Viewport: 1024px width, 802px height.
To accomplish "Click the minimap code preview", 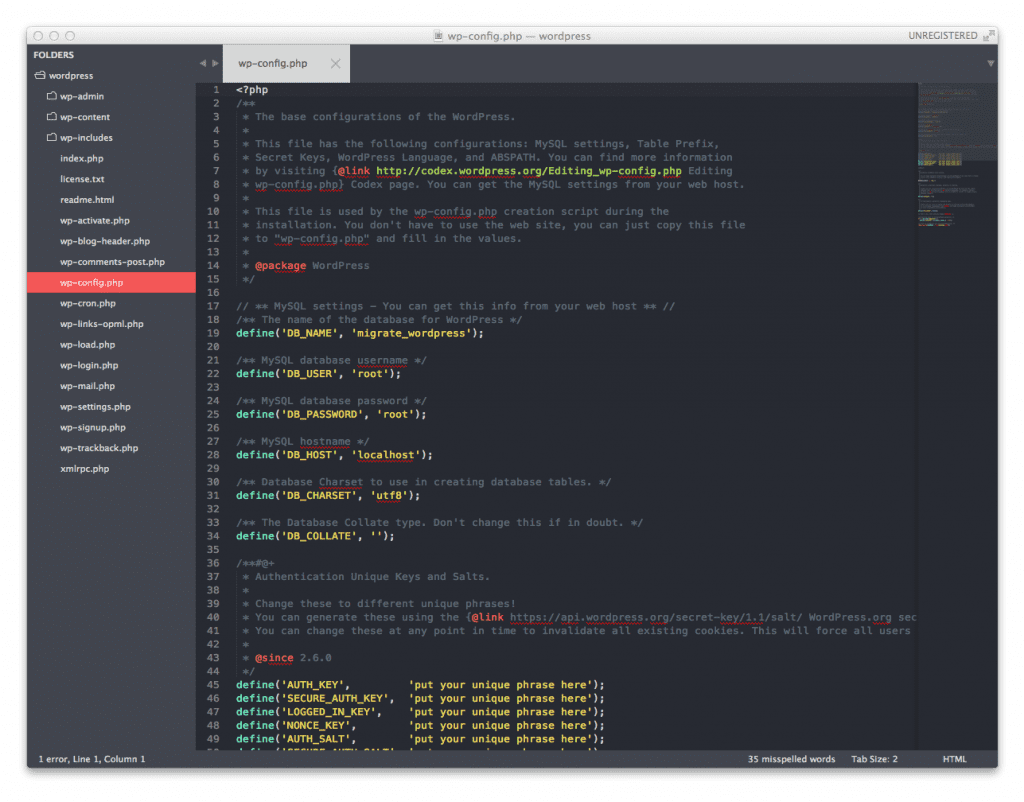I will pyautogui.click(x=957, y=157).
